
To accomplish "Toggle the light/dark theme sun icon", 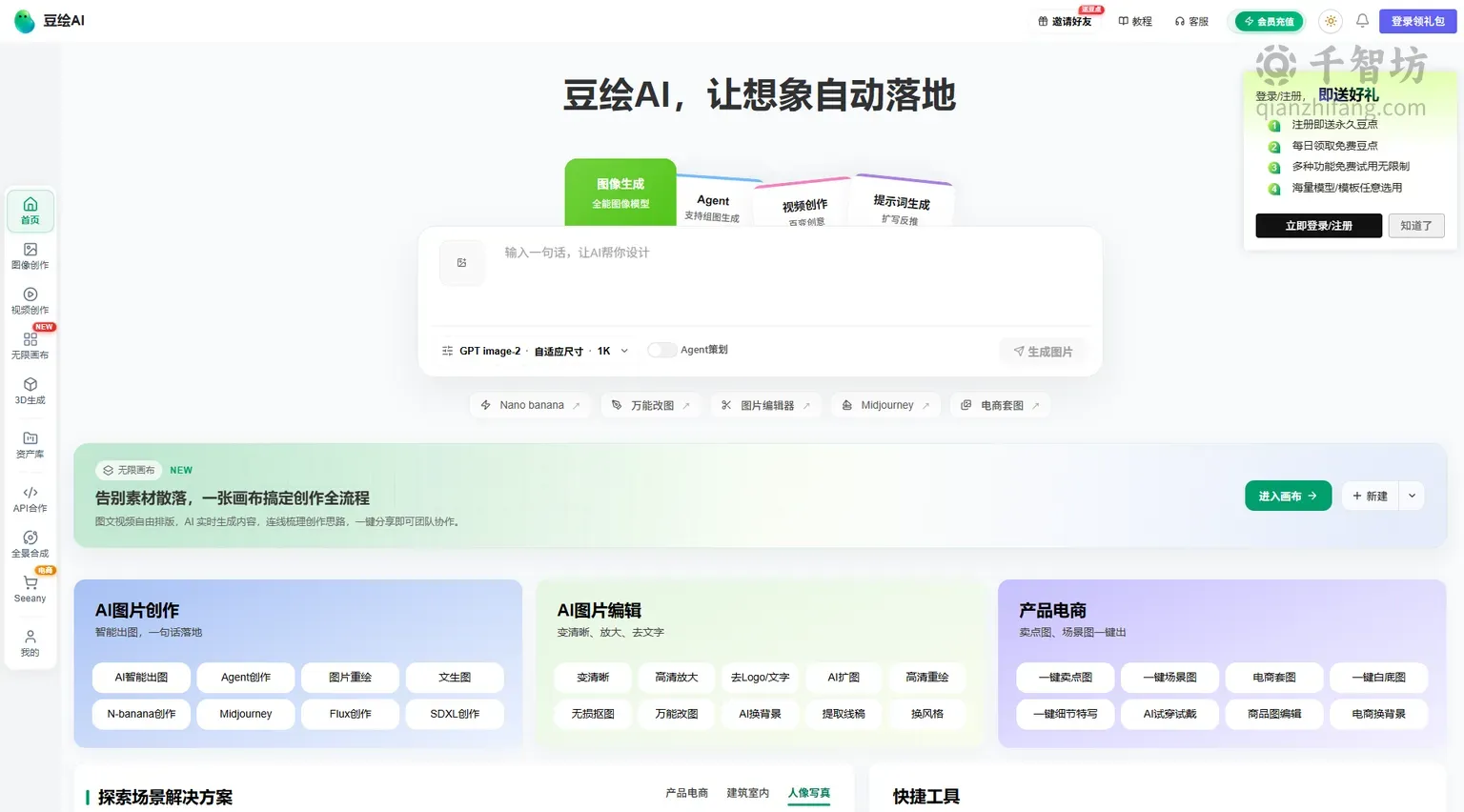I will pyautogui.click(x=1331, y=21).
